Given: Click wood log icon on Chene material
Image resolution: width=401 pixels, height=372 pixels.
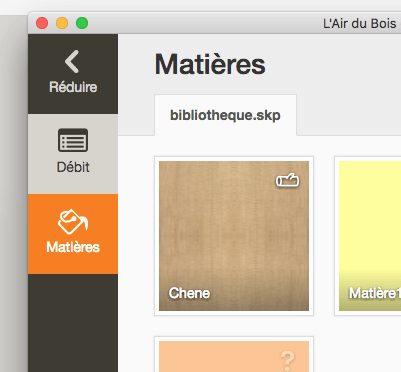Looking at the screenshot, I should click(287, 180).
